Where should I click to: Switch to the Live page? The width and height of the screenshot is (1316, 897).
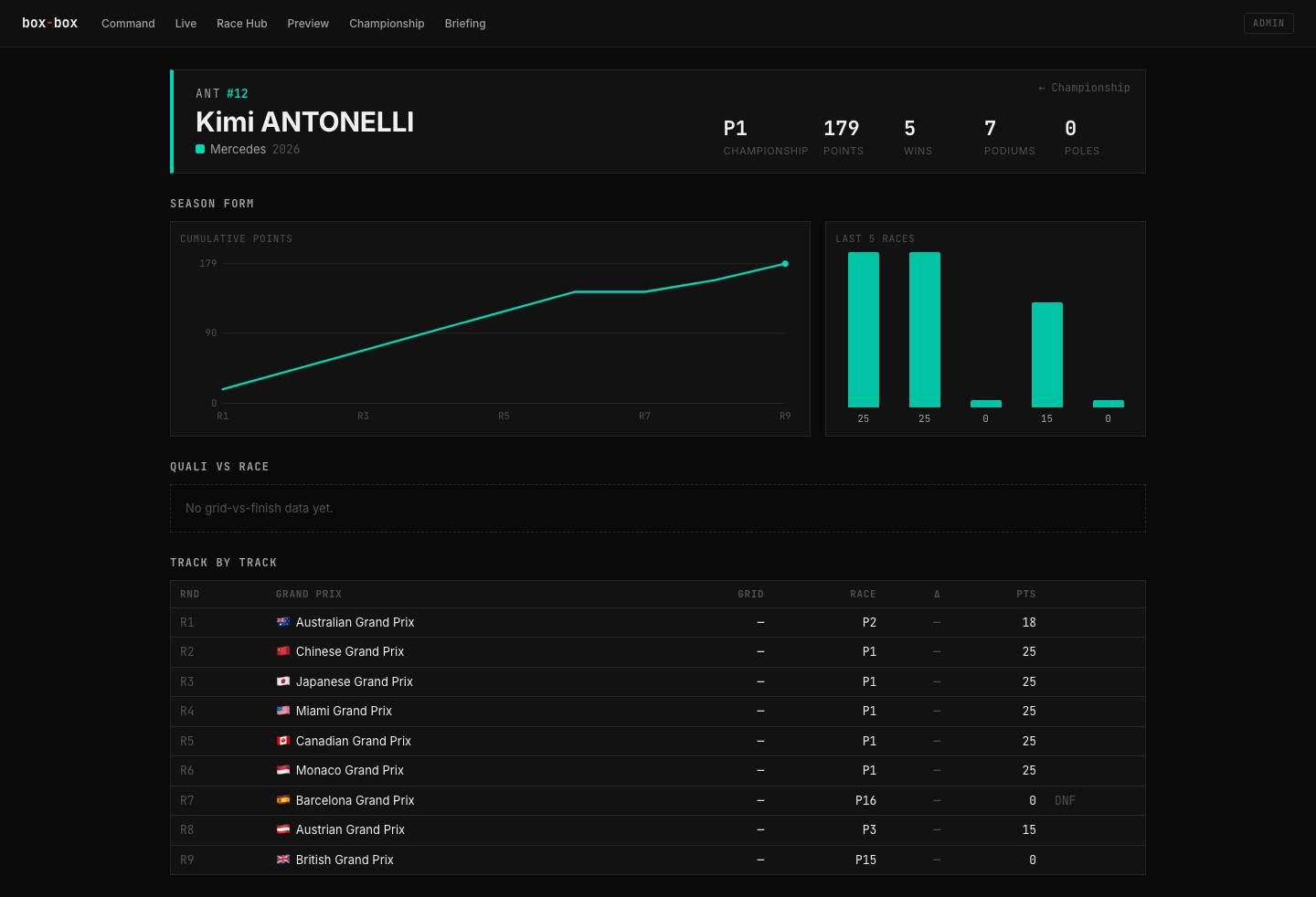pos(186,24)
